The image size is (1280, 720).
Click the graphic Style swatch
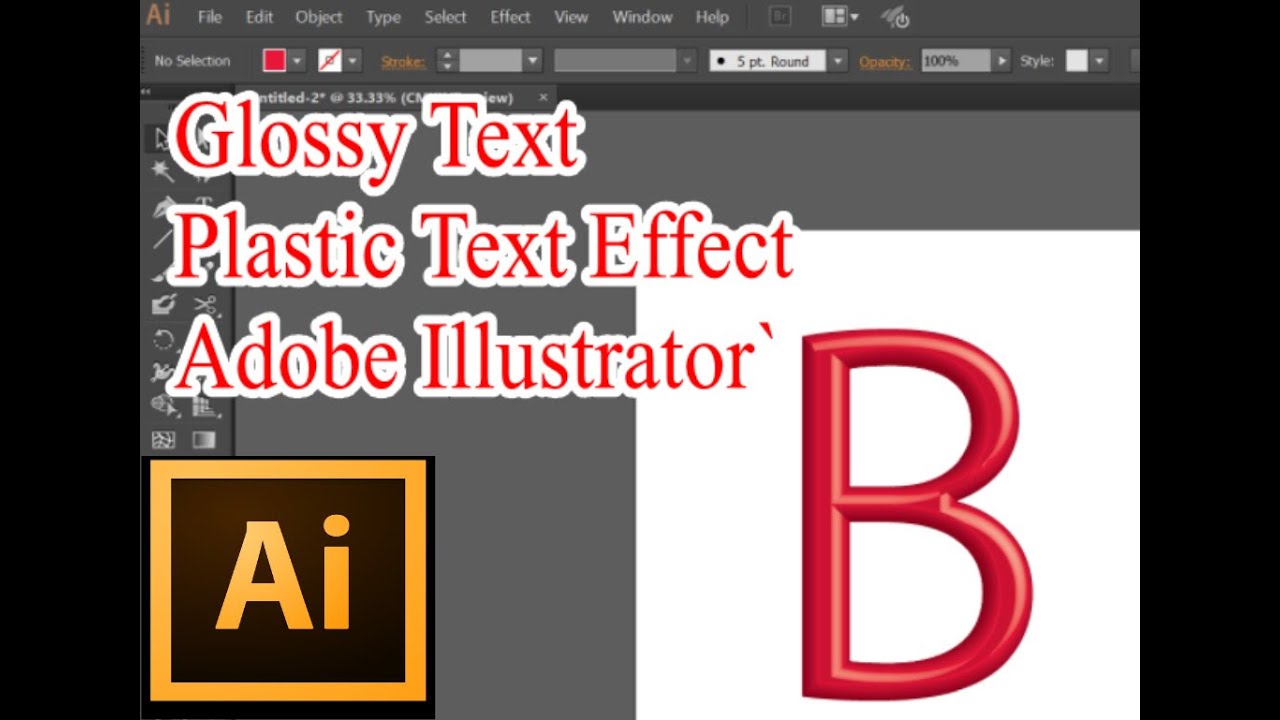click(1076, 61)
